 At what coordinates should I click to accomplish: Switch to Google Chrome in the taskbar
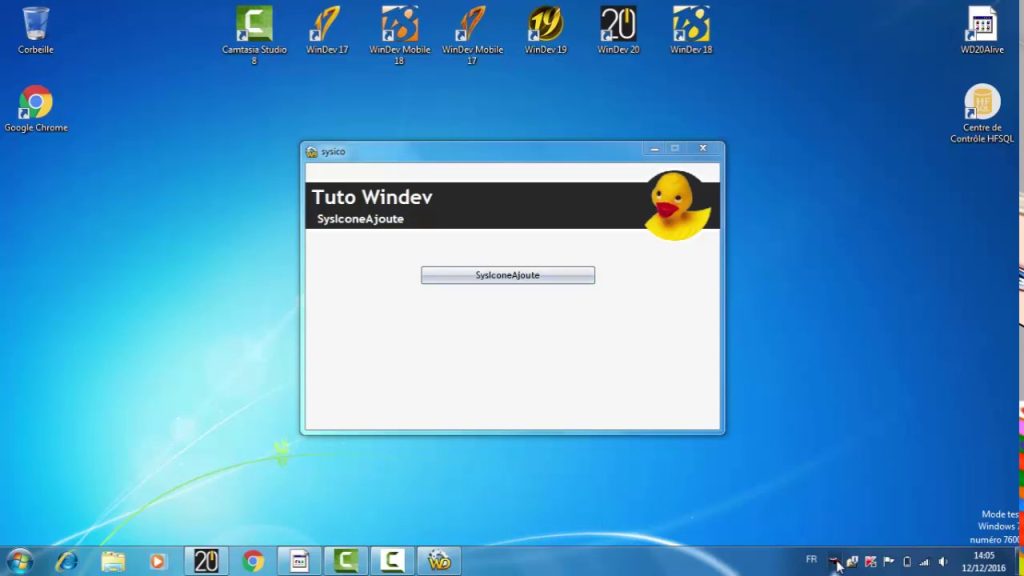pyautogui.click(x=253, y=561)
